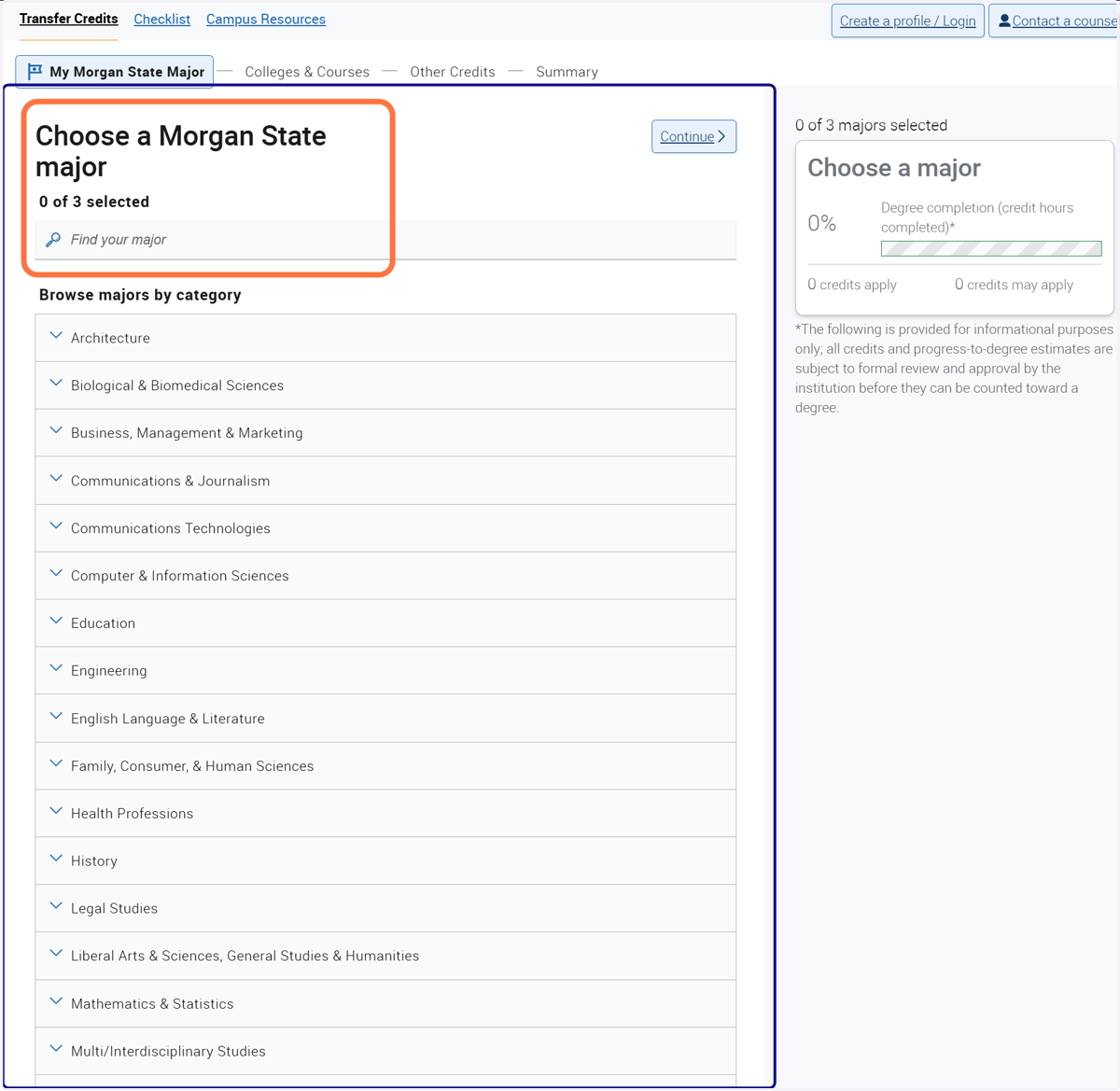Expand Computer & Information Sciences category

coord(385,576)
